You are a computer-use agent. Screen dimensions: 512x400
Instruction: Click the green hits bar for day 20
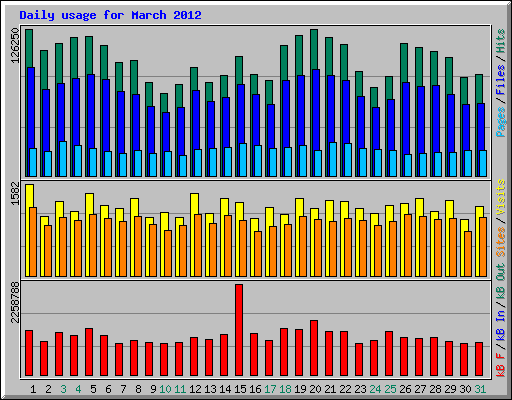[314, 49]
